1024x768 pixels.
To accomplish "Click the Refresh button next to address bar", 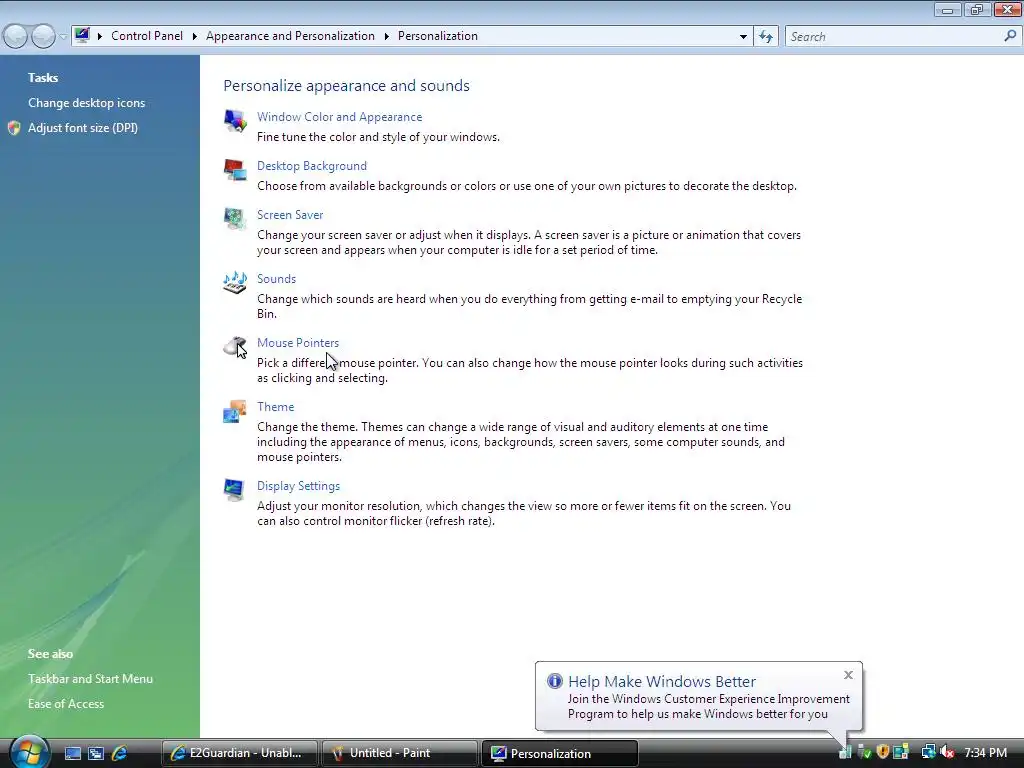I will 766,37.
